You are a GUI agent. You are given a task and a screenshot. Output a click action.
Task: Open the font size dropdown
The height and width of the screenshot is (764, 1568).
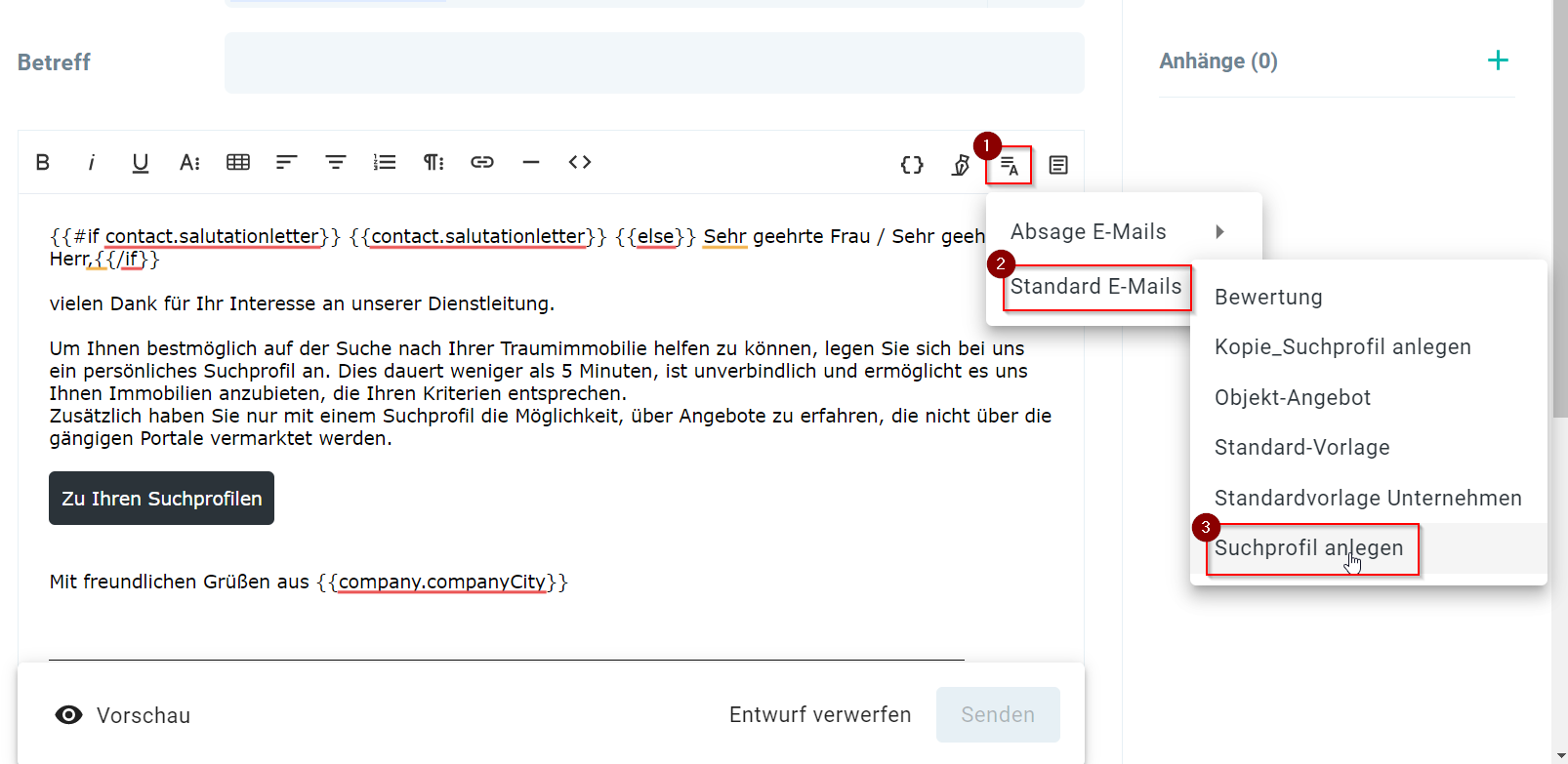pyautogui.click(x=189, y=163)
